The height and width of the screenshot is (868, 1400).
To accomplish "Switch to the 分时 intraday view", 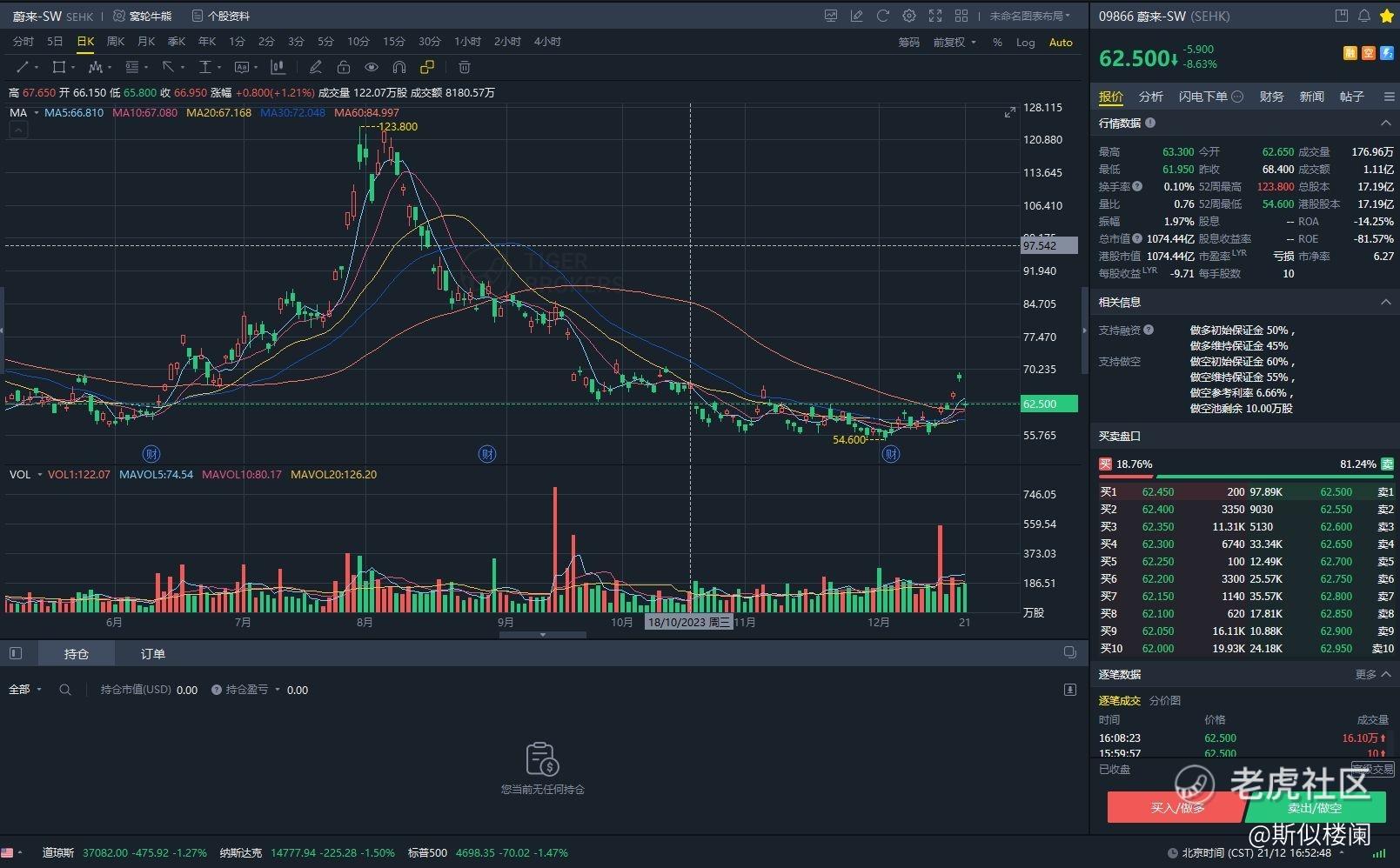I will point(23,42).
